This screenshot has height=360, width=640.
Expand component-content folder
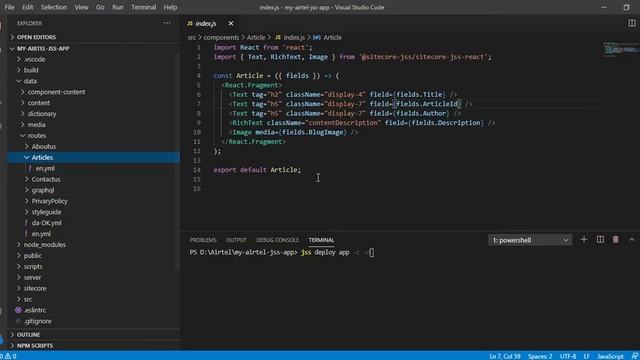pyautogui.click(x=56, y=92)
